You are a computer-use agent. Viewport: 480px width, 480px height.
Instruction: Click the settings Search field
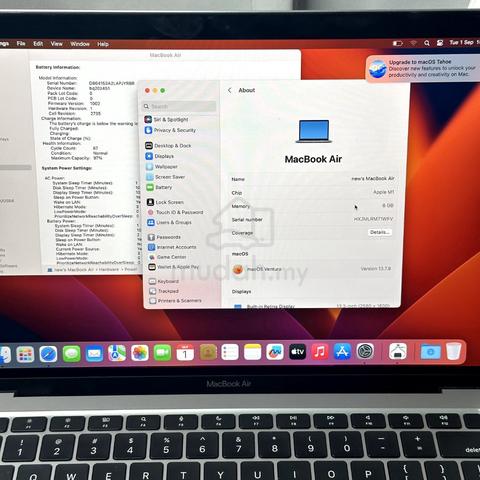click(x=179, y=106)
